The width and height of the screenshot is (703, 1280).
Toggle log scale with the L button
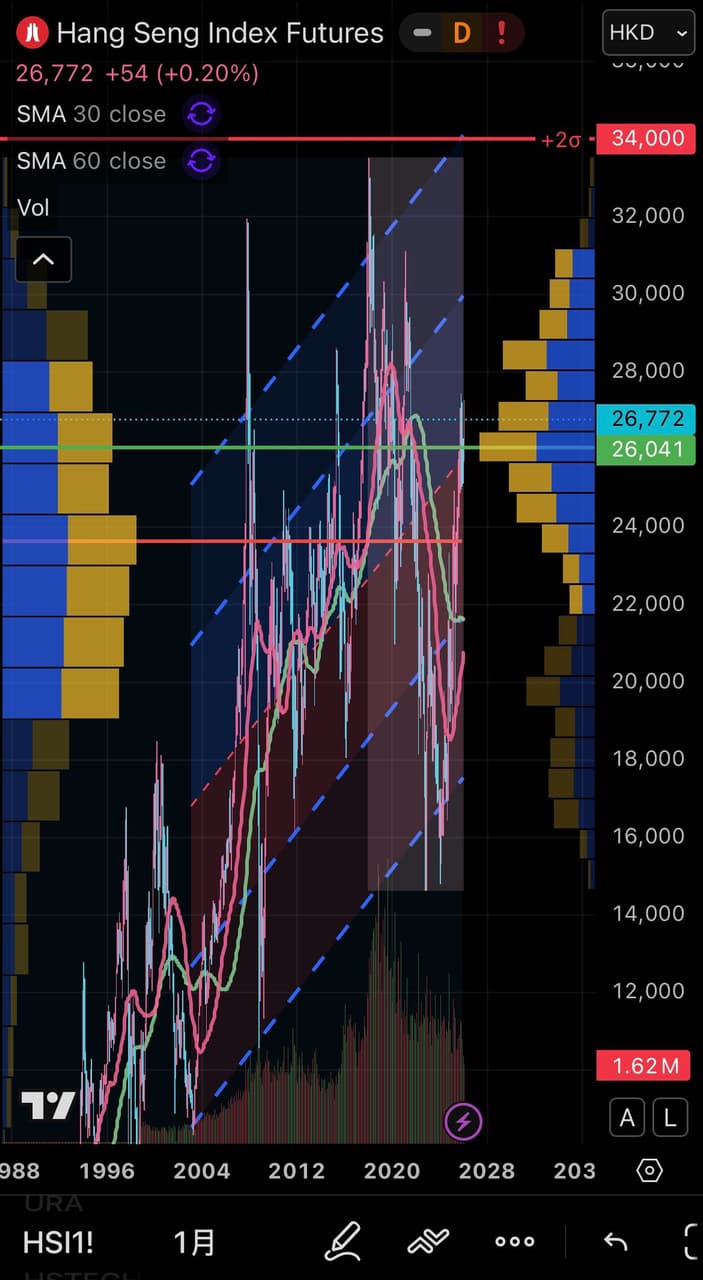pyautogui.click(x=670, y=1118)
